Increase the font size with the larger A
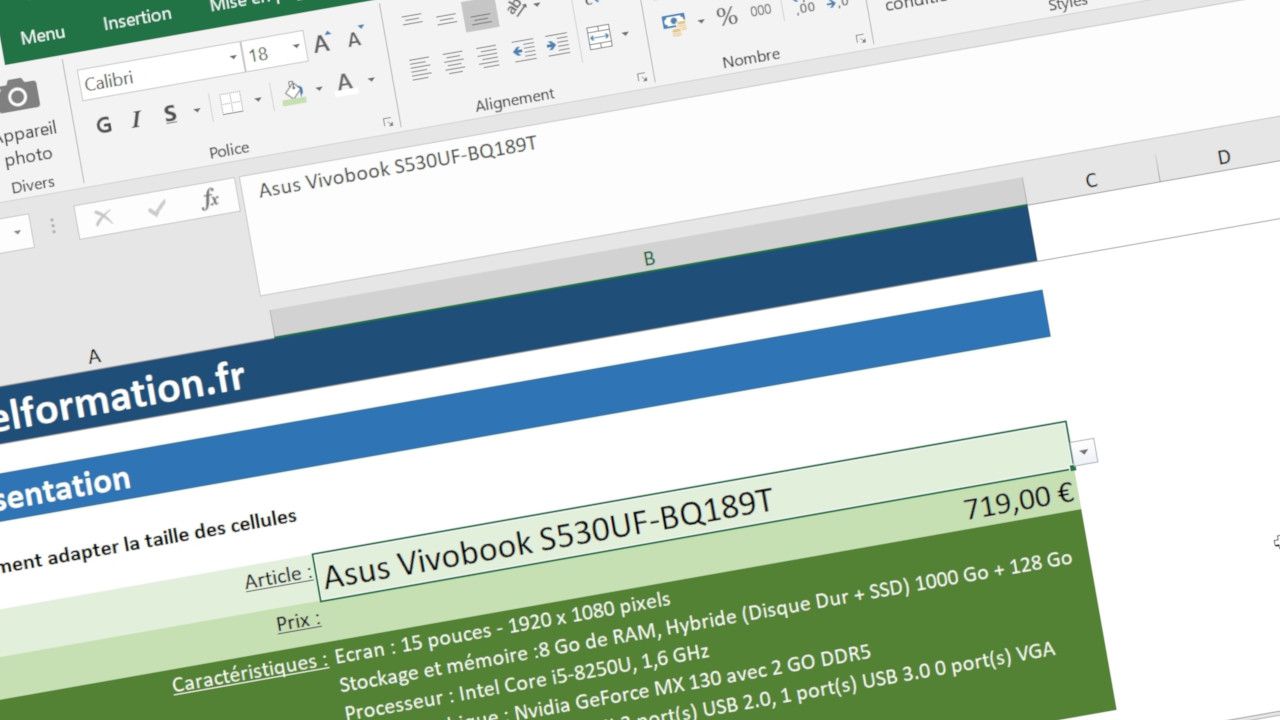 [x=322, y=43]
